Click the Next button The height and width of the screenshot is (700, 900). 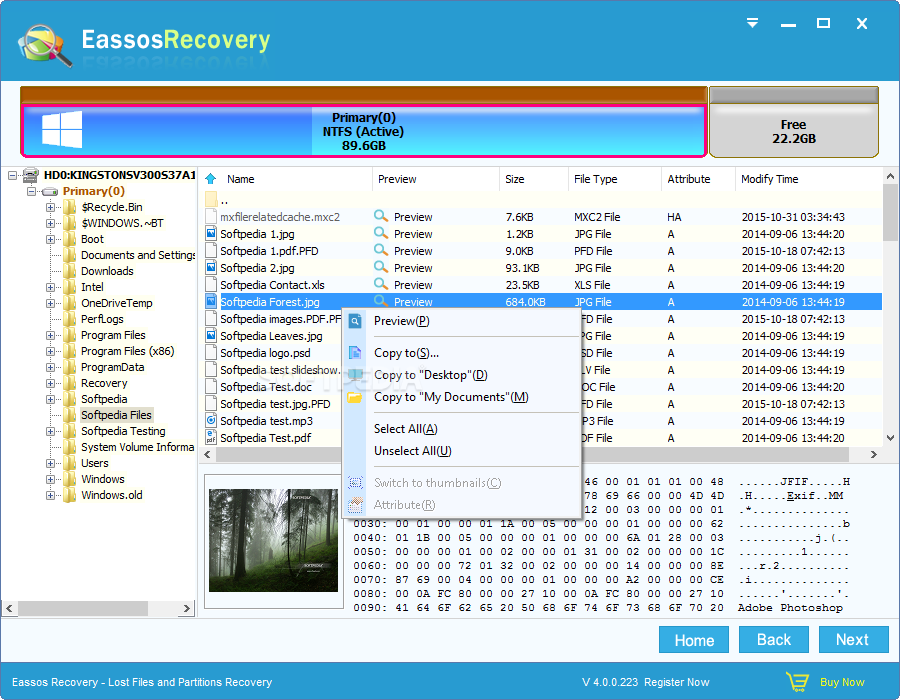click(853, 640)
